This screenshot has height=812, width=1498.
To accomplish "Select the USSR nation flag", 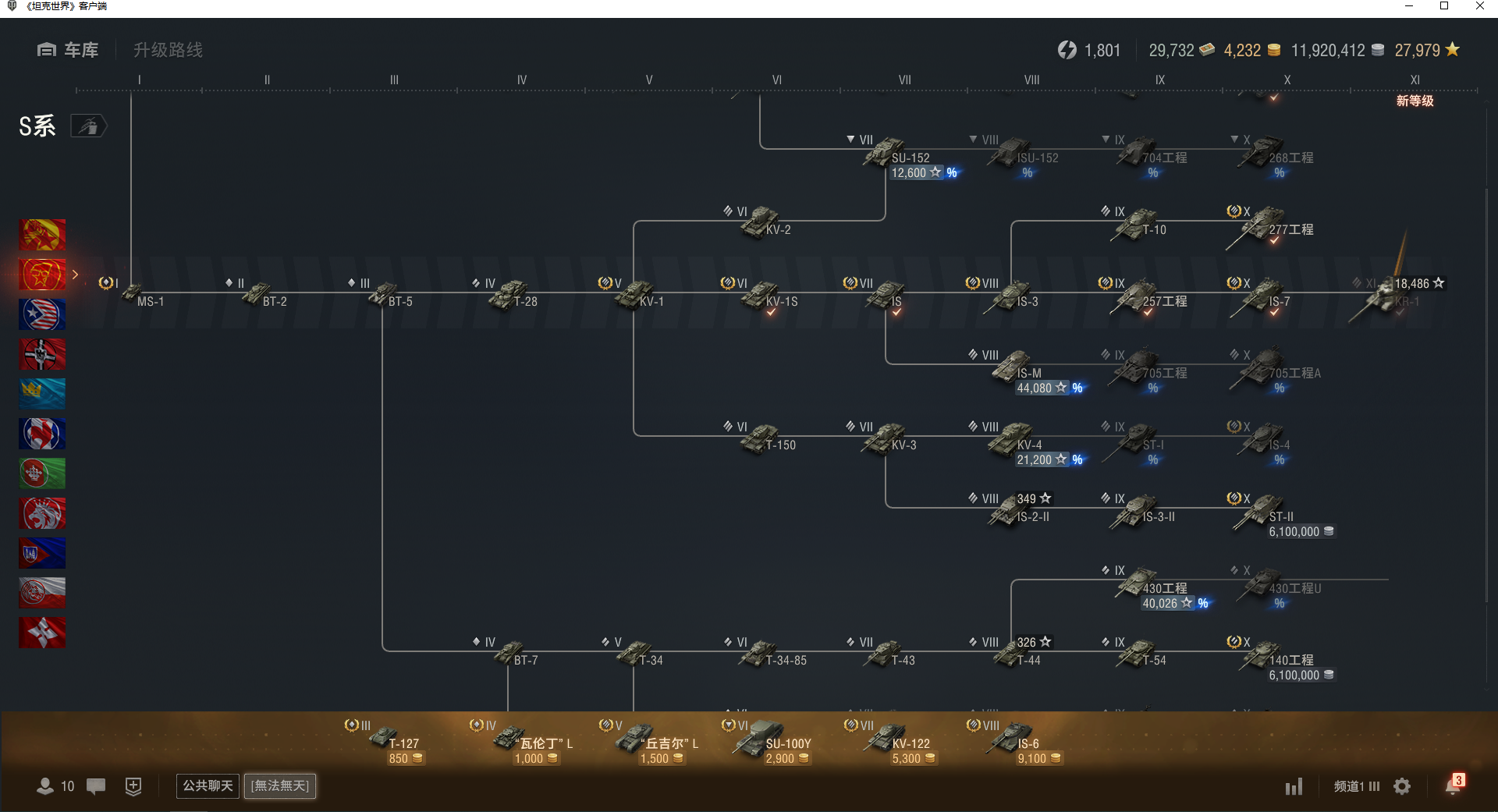I will point(42,275).
